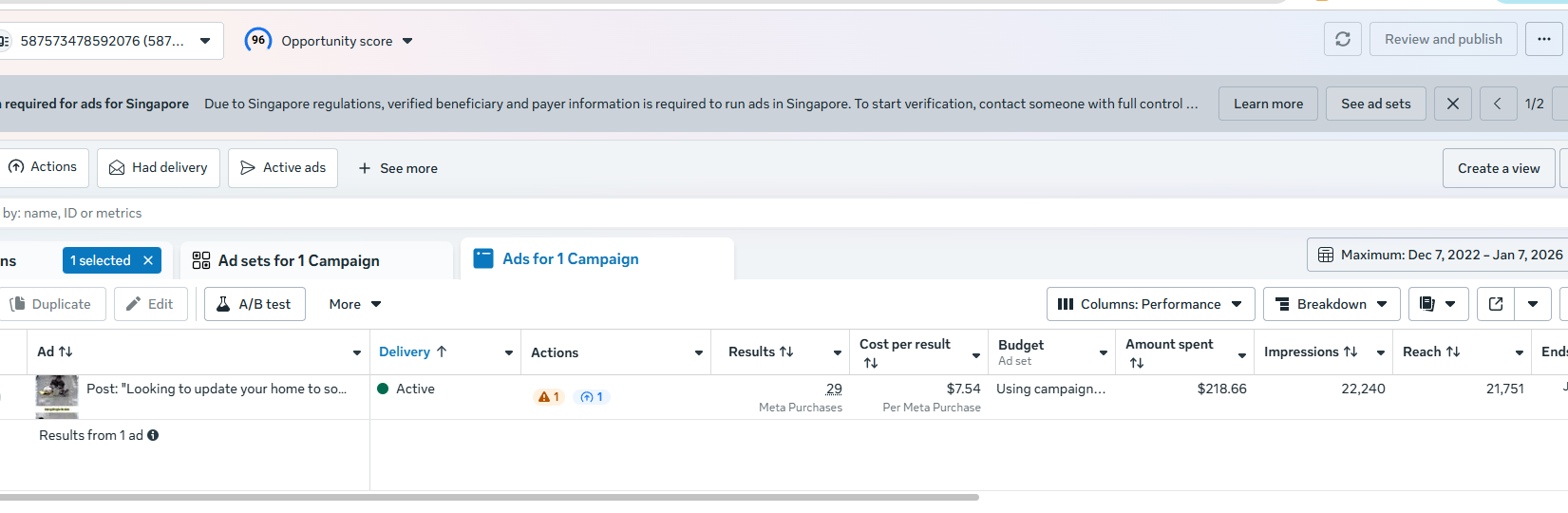Open the date range picker
This screenshot has width=1568, height=513.
(1439, 255)
